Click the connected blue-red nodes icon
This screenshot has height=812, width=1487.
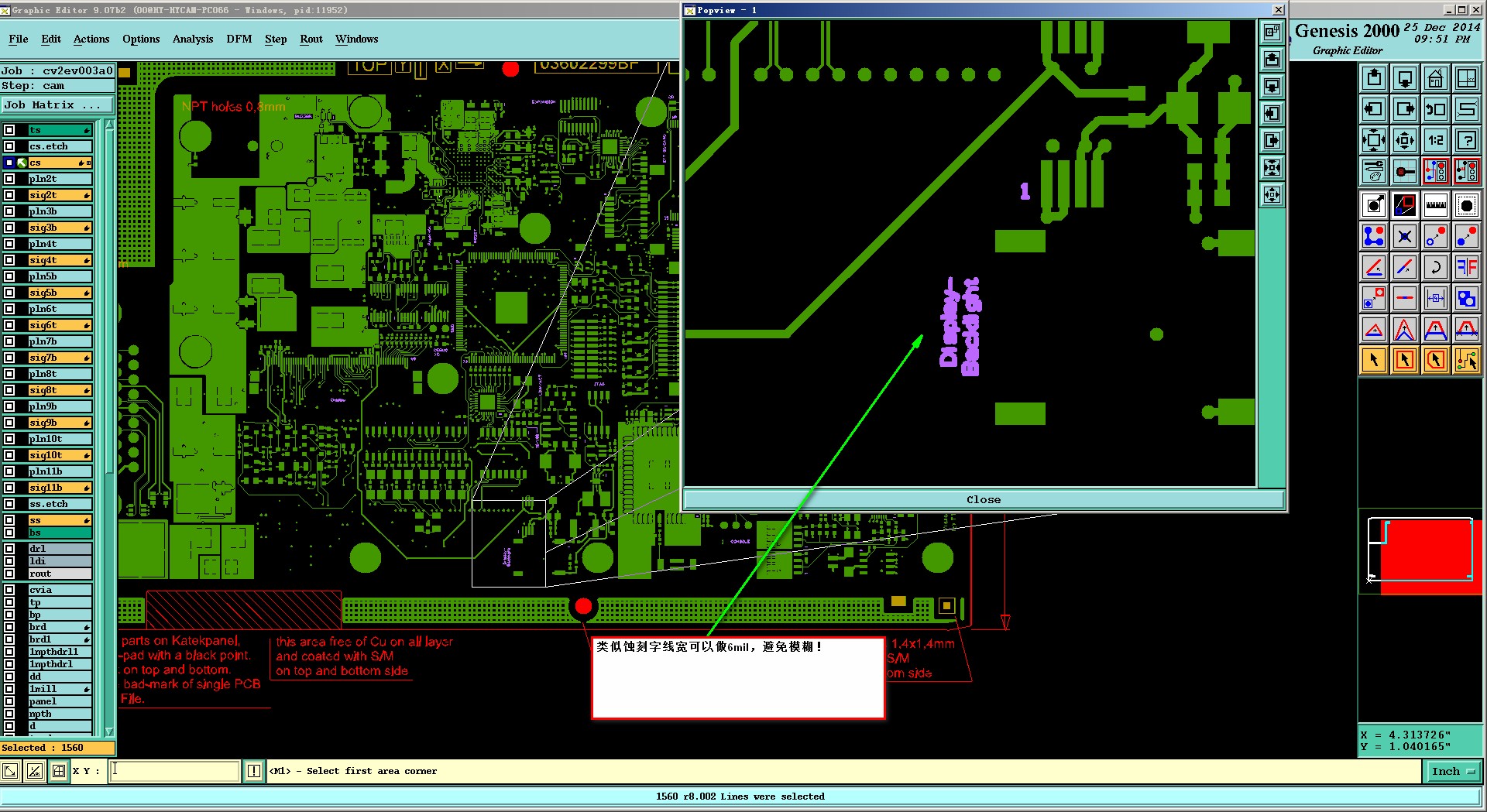click(1374, 236)
